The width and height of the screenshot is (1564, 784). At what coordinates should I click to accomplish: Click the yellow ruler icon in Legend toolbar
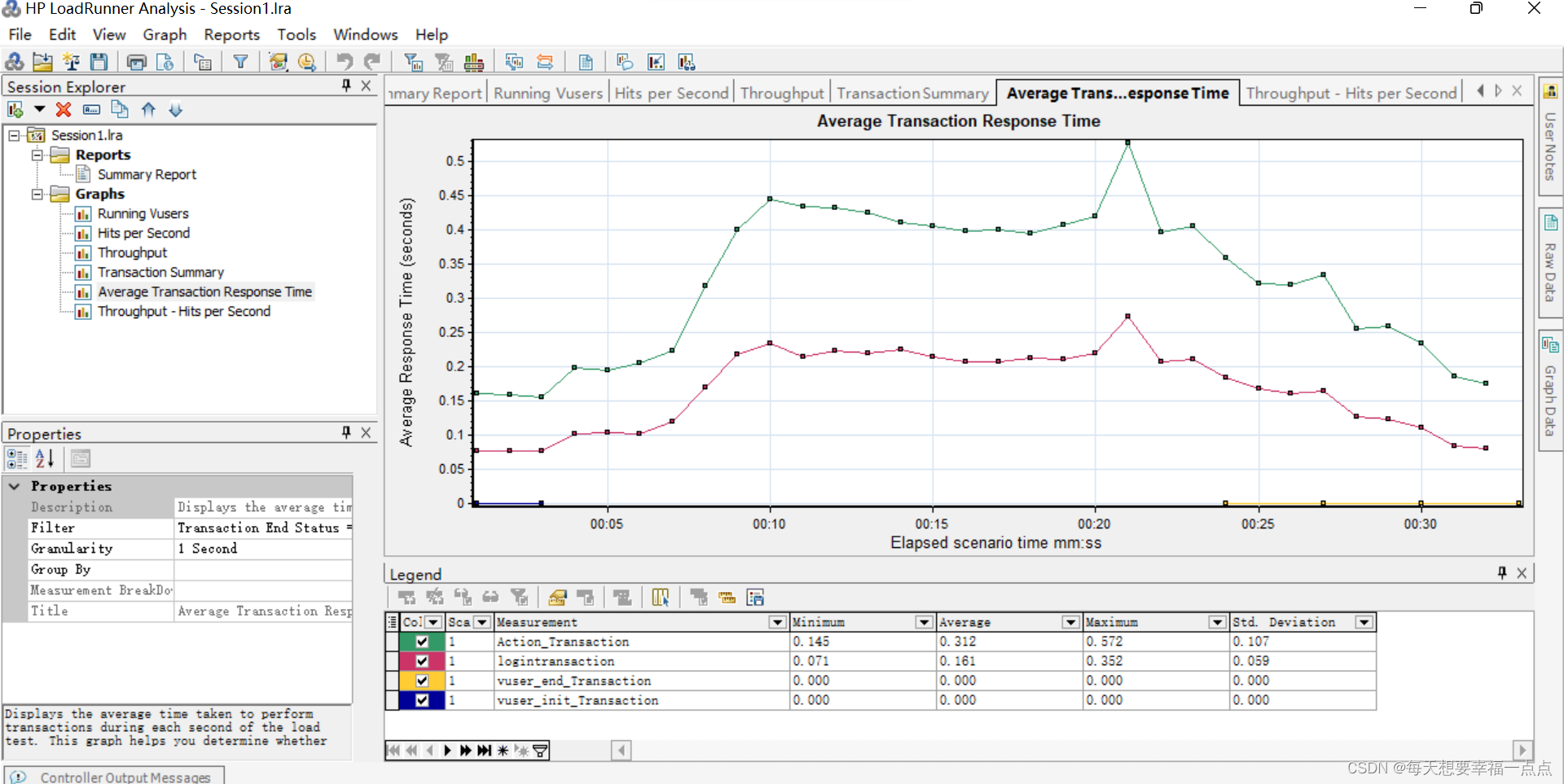coord(727,598)
